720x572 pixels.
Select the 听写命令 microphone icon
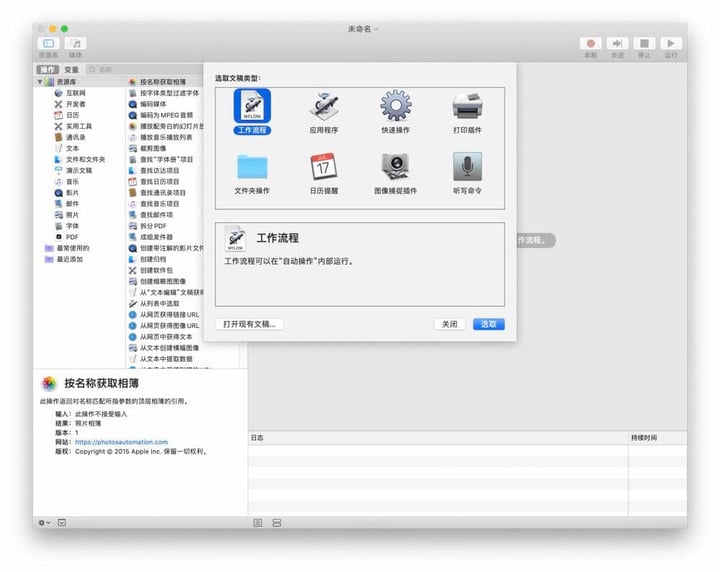(x=467, y=167)
